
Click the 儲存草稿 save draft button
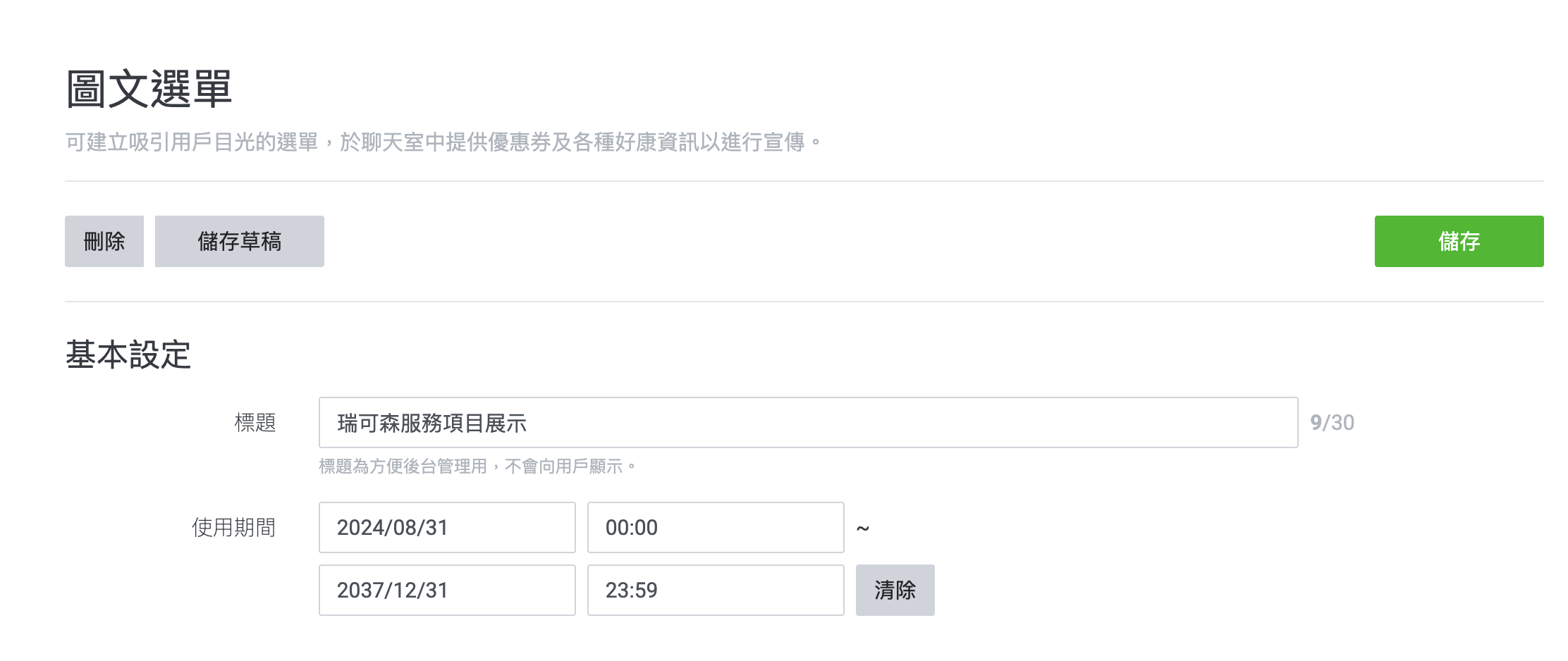coord(238,241)
